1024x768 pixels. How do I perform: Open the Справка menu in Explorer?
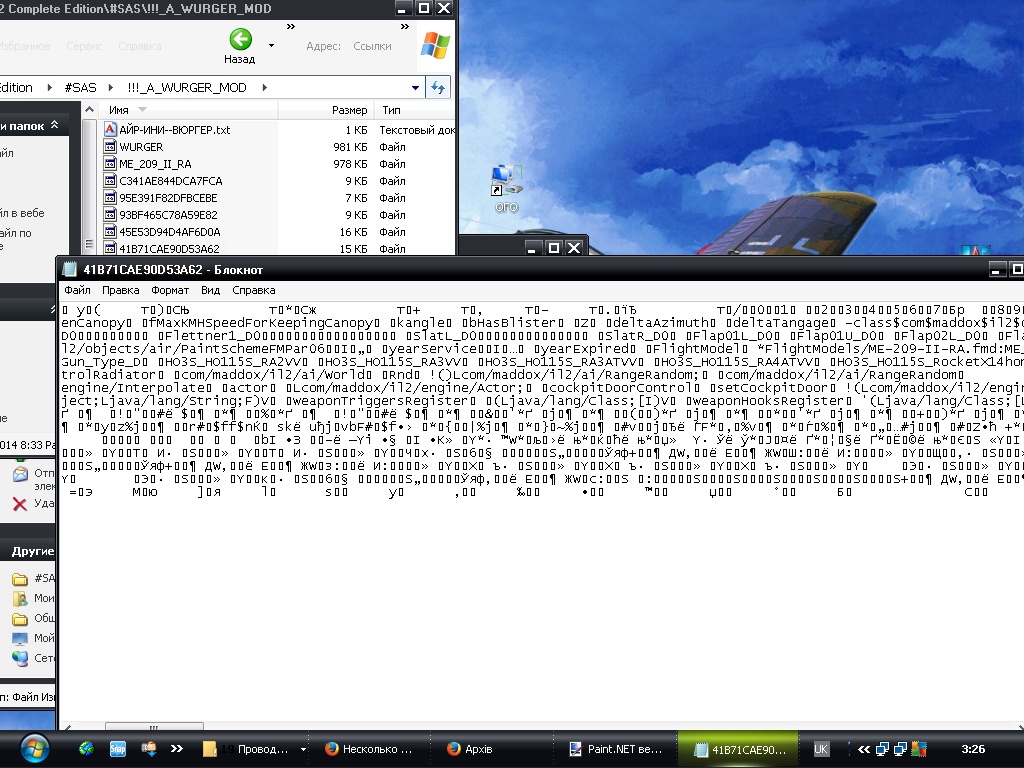coord(140,46)
